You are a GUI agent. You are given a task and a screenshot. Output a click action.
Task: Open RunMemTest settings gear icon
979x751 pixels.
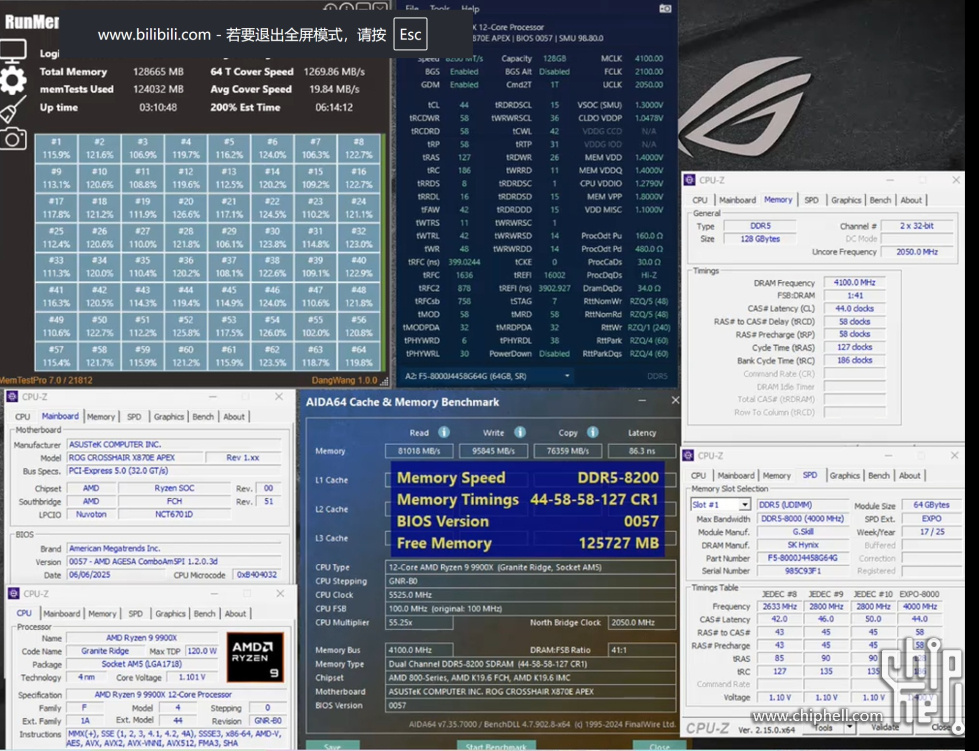13,81
